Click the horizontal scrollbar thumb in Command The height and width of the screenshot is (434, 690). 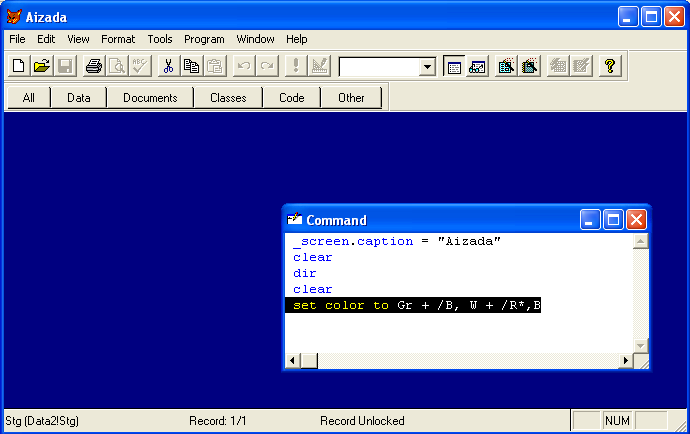coord(309,361)
